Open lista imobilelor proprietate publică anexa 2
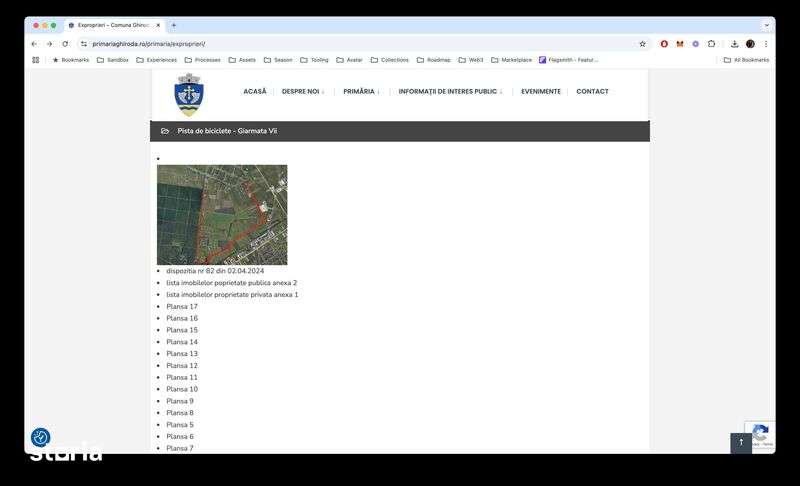The height and width of the screenshot is (486, 800). pyautogui.click(x=232, y=283)
